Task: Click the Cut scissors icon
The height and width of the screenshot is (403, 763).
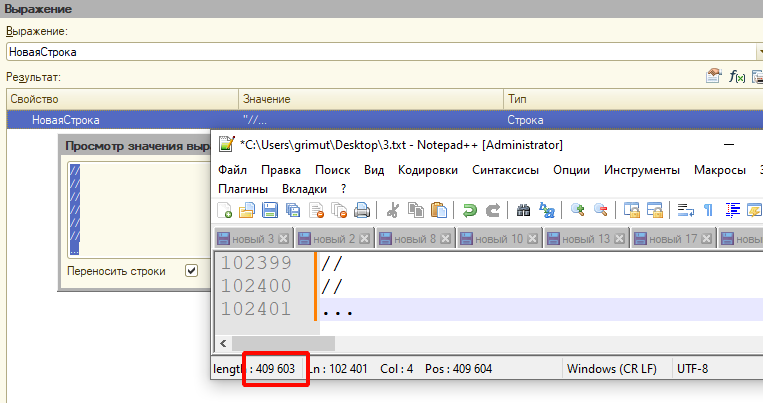Action: coord(393,210)
